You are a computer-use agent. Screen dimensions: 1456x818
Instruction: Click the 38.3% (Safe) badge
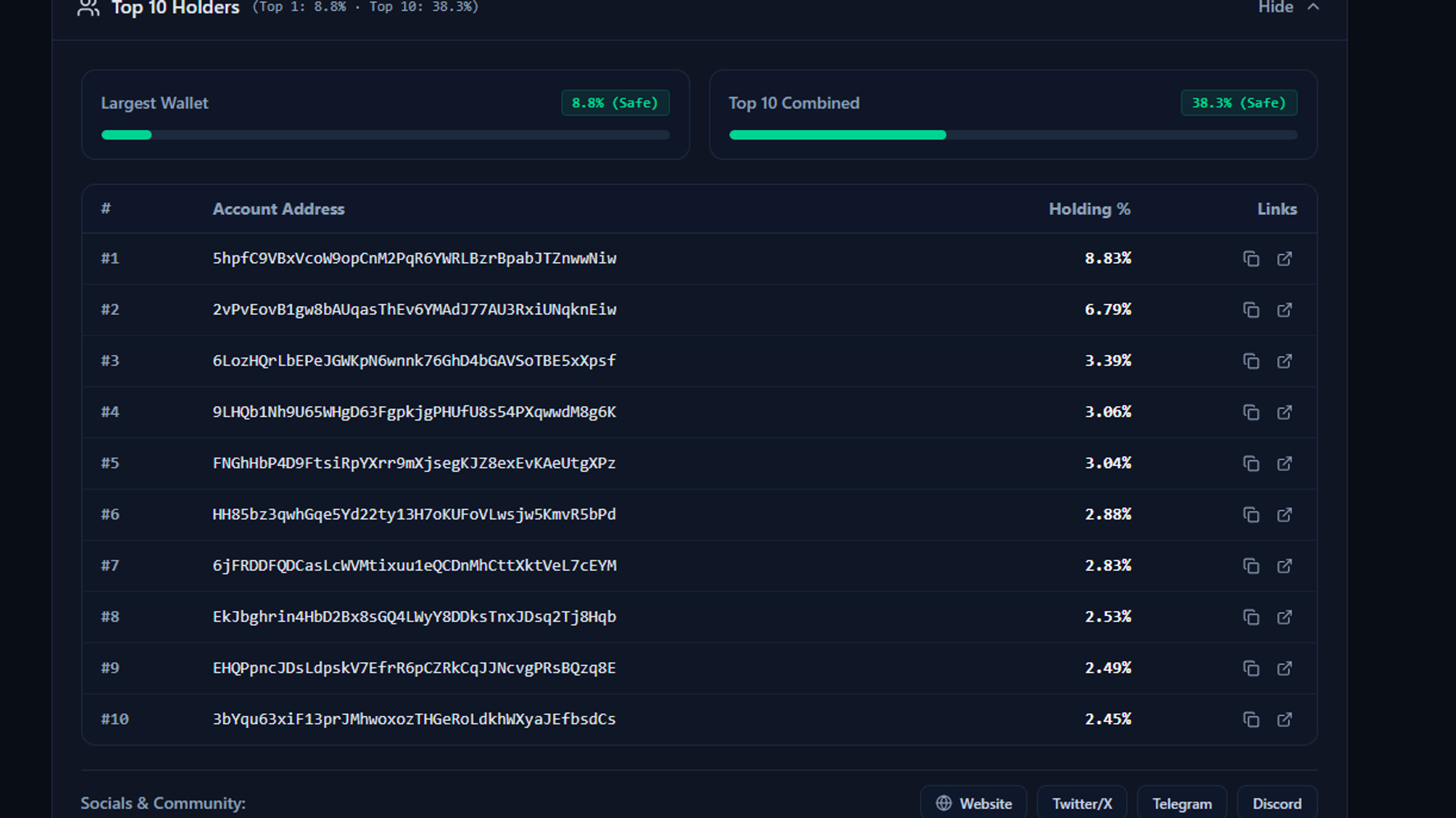(1239, 103)
